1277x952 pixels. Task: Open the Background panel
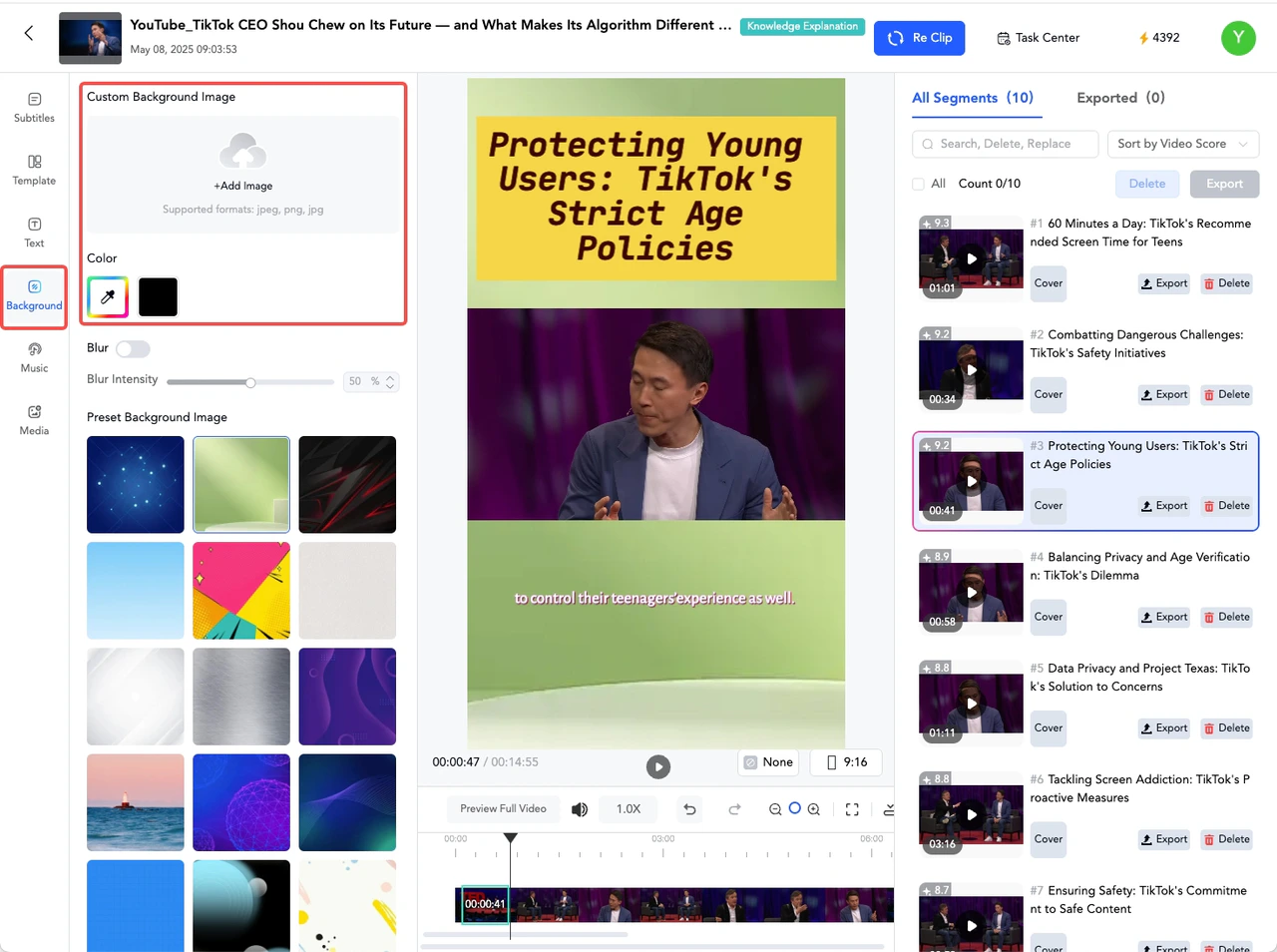[34, 296]
